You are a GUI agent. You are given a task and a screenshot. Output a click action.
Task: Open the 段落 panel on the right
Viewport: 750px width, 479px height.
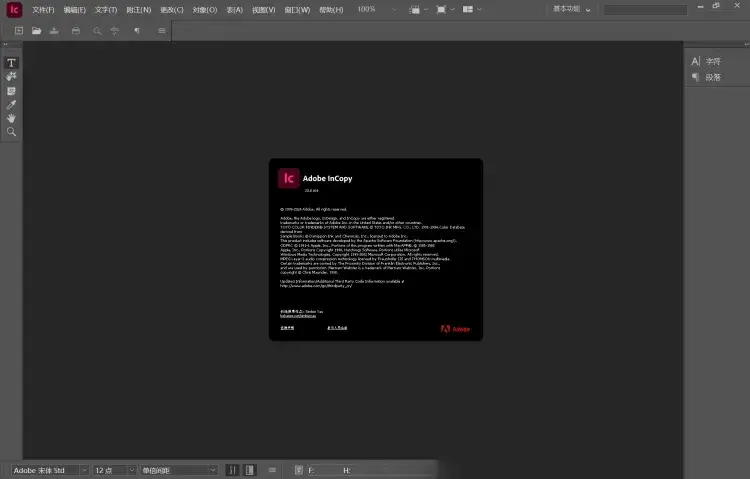click(x=711, y=76)
